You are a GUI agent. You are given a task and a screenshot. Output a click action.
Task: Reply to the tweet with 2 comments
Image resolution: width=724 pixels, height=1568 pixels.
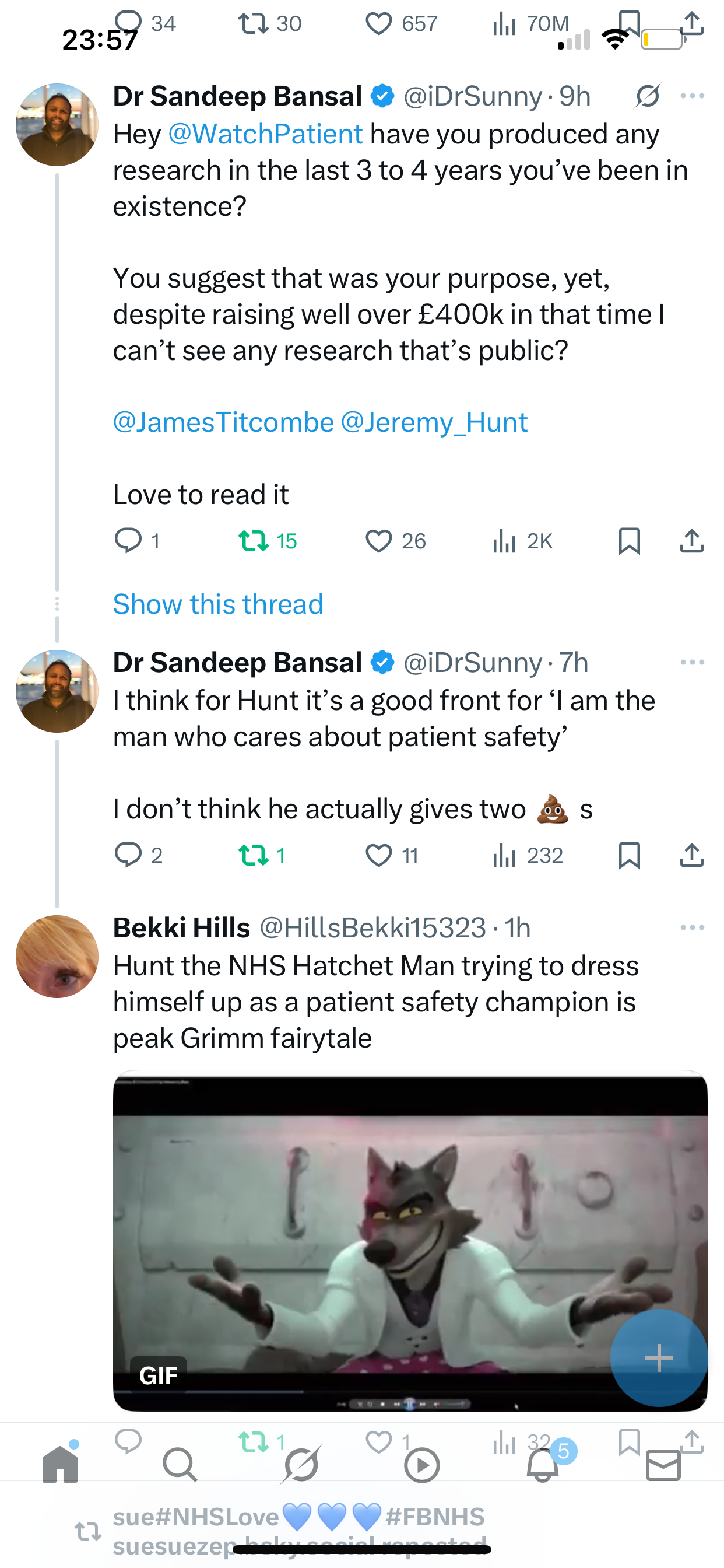(x=128, y=855)
